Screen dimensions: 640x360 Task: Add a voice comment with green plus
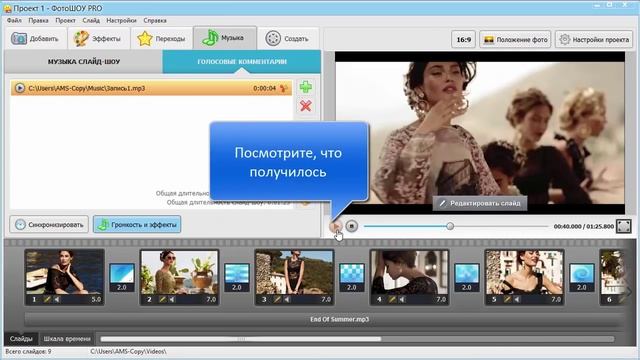point(306,87)
